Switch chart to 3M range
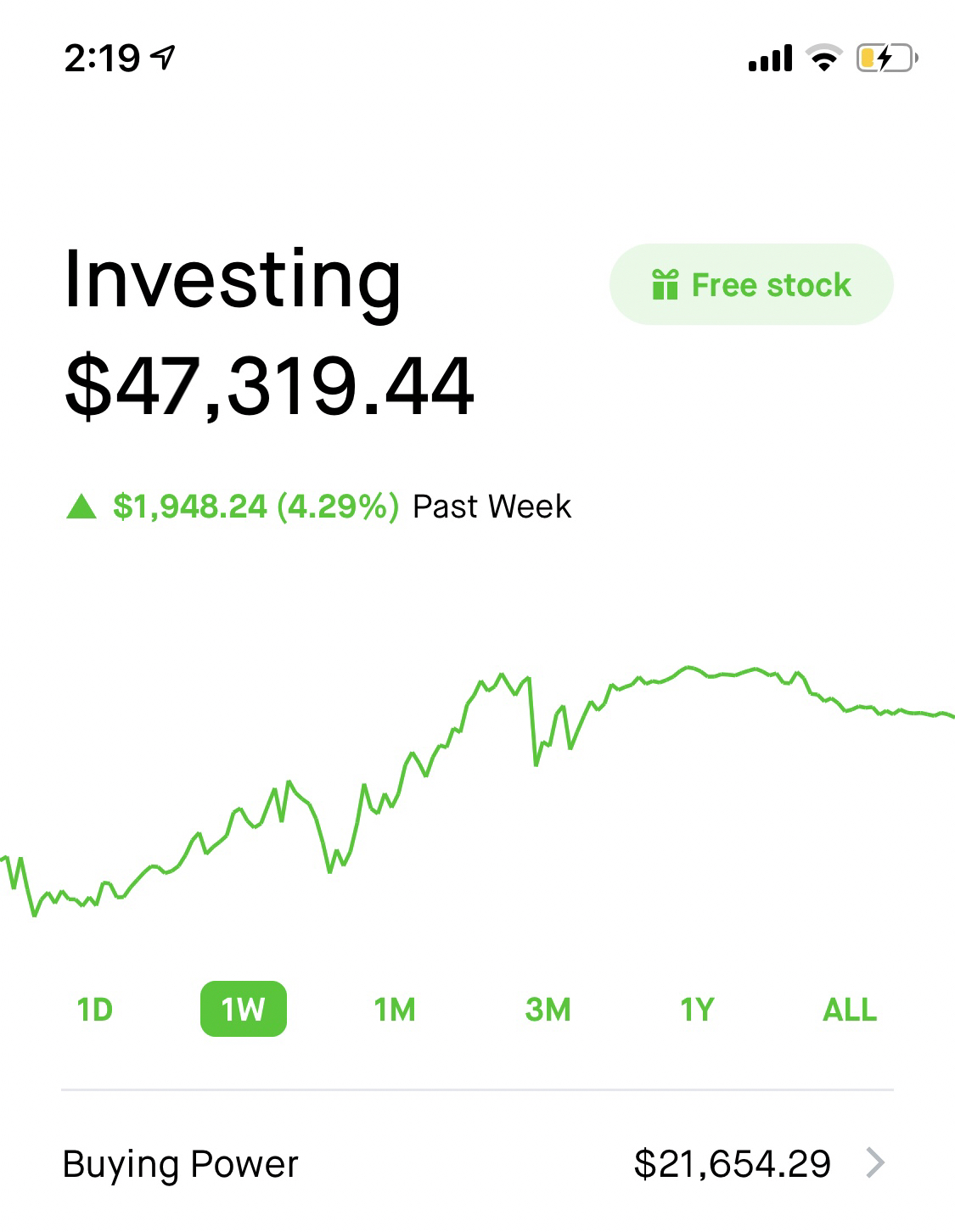Screen dimensions: 955x1232 point(548,1010)
